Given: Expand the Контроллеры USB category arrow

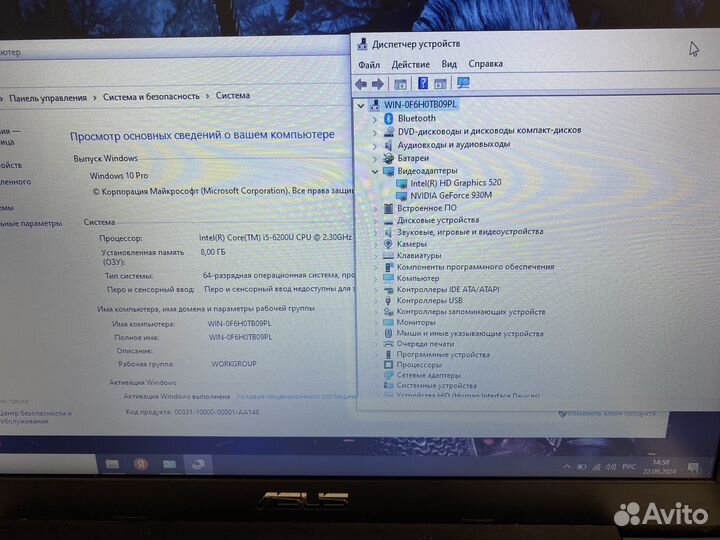Looking at the screenshot, I should 376,301.
